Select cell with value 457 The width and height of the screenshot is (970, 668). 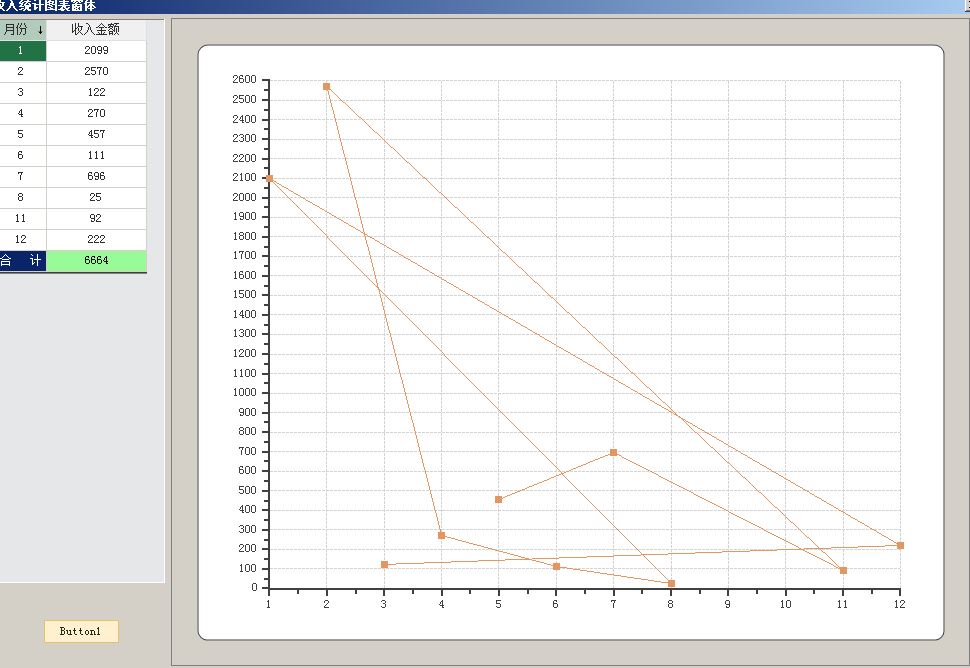[97, 135]
